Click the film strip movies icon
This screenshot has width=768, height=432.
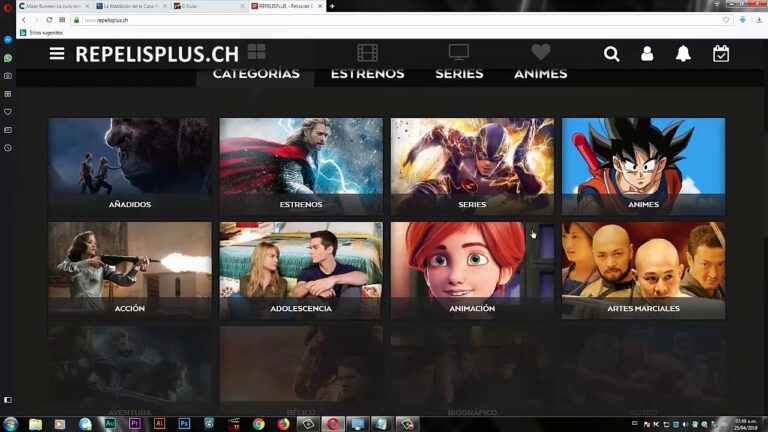(367, 53)
